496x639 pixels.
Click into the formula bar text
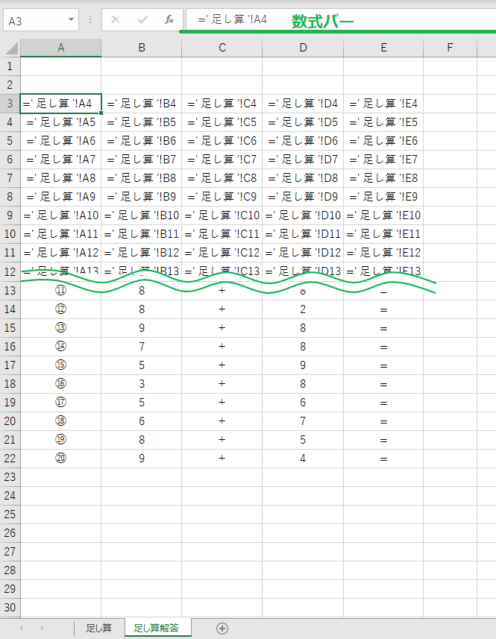coord(232,19)
